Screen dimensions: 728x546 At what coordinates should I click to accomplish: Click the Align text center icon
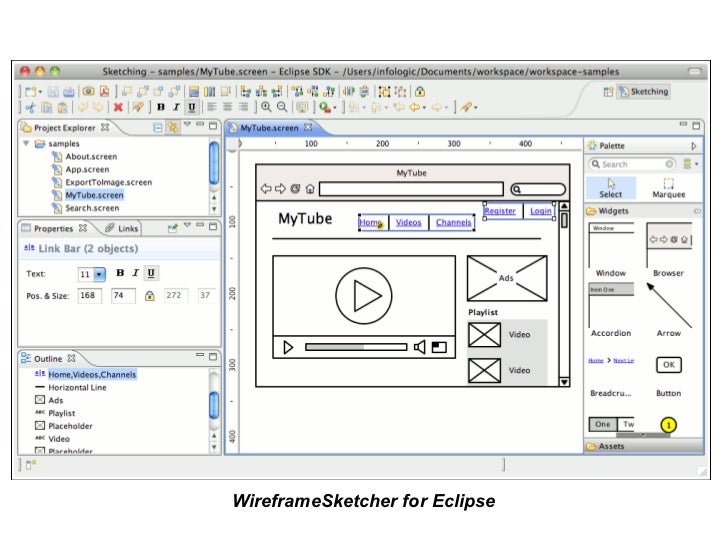click(x=228, y=107)
